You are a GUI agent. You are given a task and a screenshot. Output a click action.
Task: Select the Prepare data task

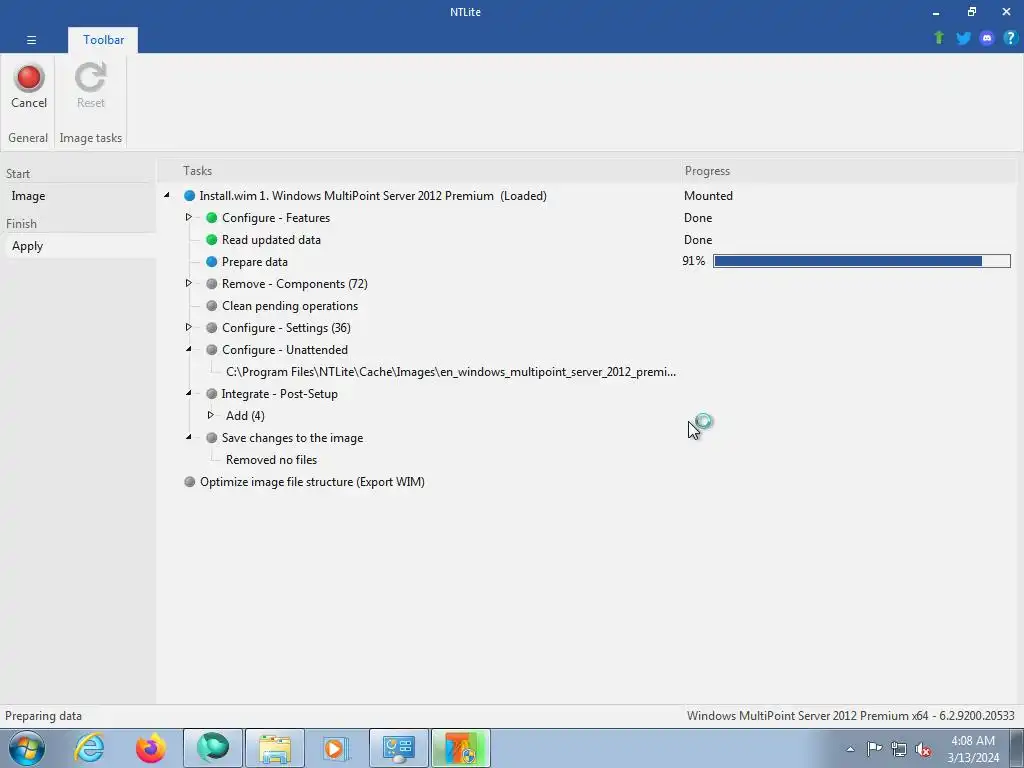[255, 262]
